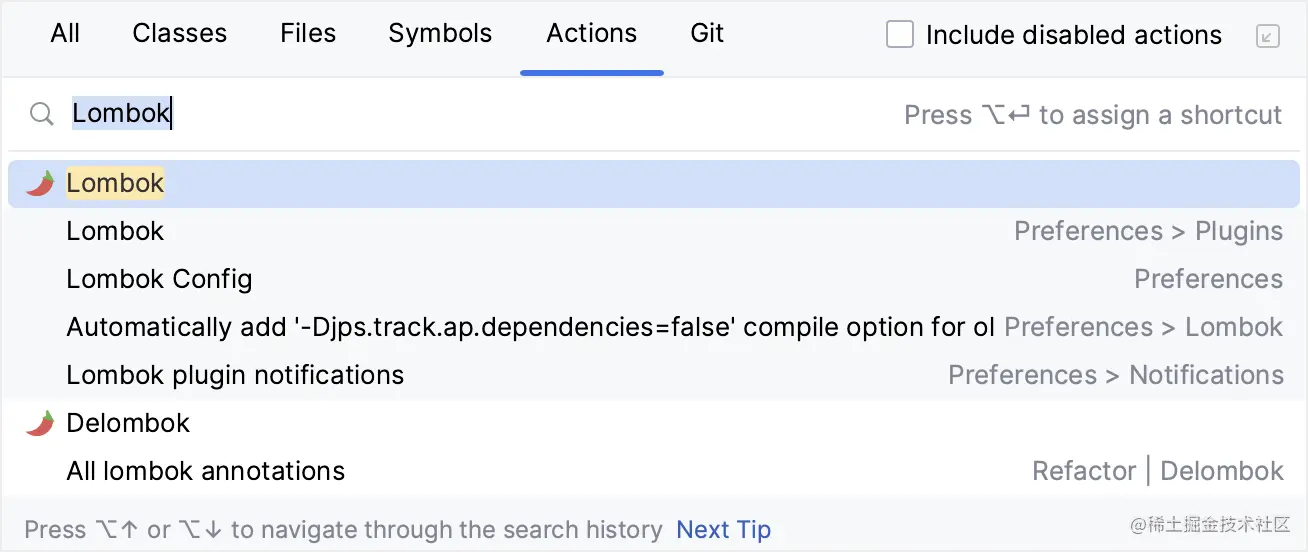Select the Djps.track.ap.dependencies compile option result
This screenshot has height=552, width=1308.
pos(530,327)
